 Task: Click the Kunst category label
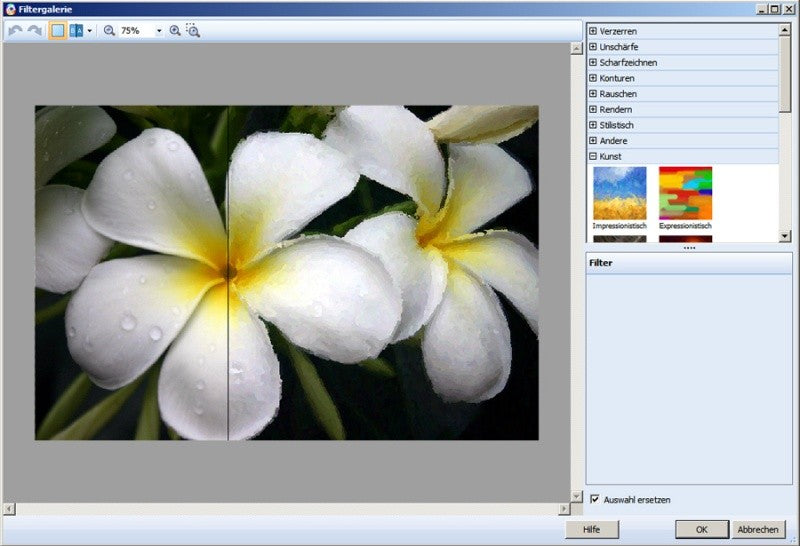click(610, 156)
